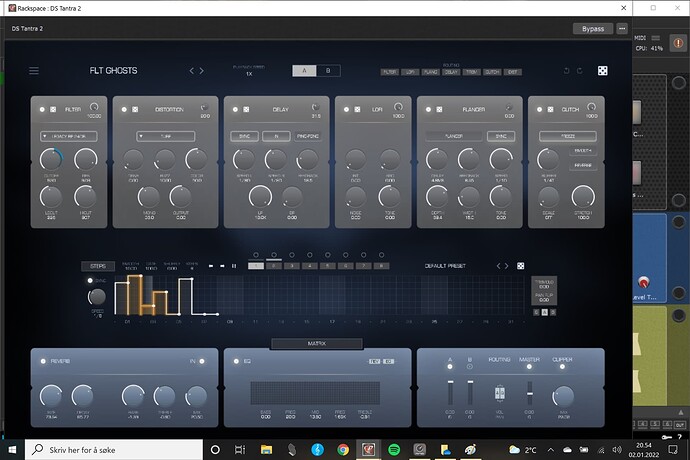Adjust the Master volume fader
Screen dimensions: 690x460
[530, 393]
